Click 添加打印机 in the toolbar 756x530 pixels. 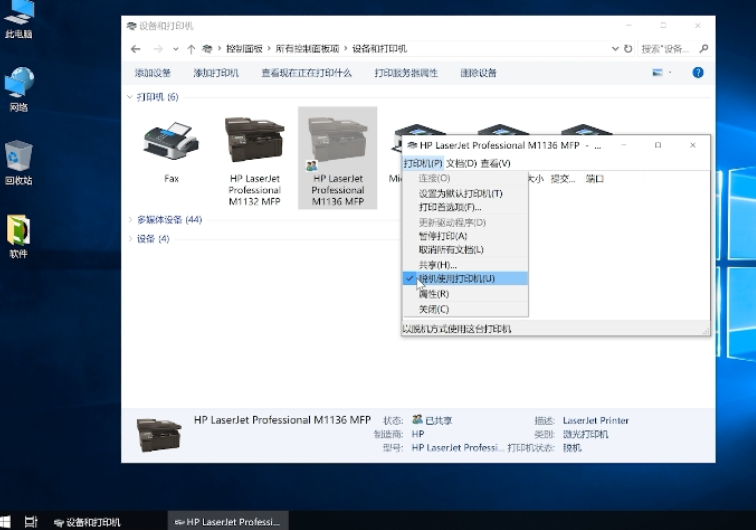pos(216,73)
